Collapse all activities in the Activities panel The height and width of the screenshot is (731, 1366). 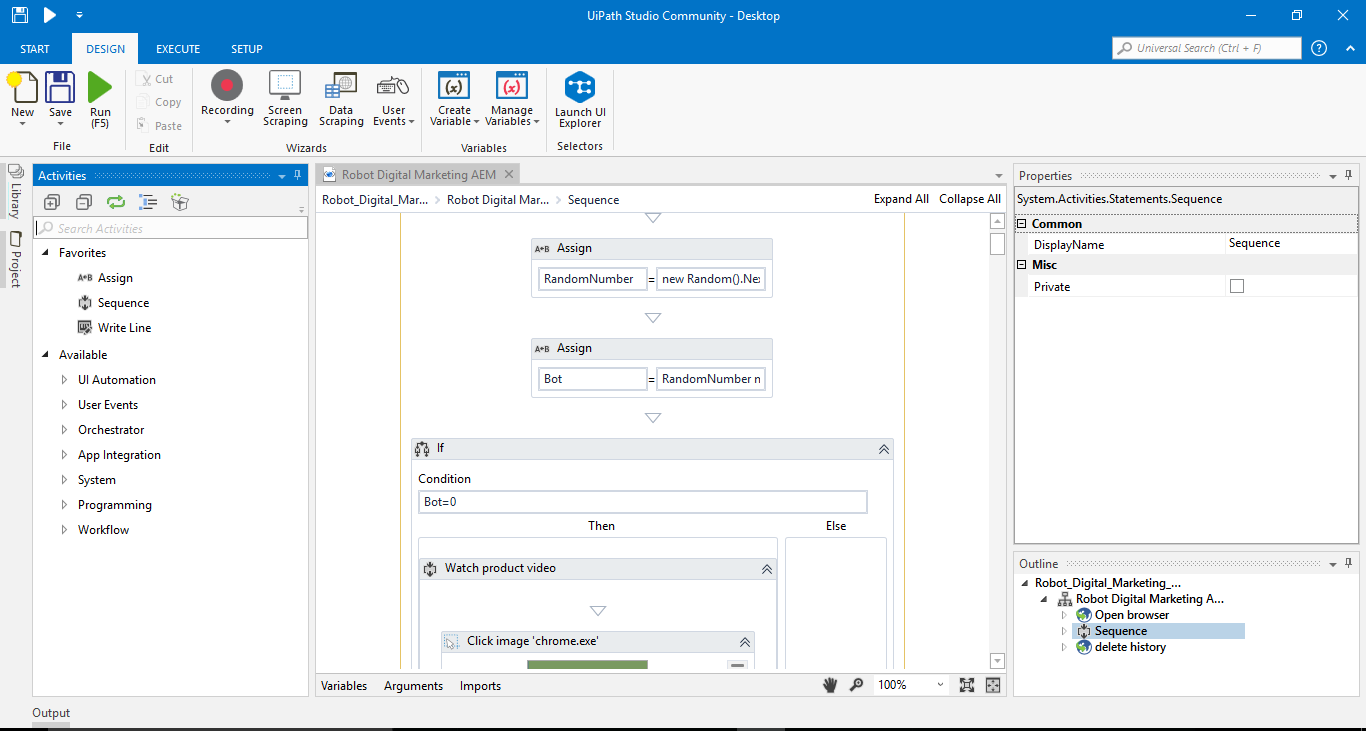pos(84,202)
